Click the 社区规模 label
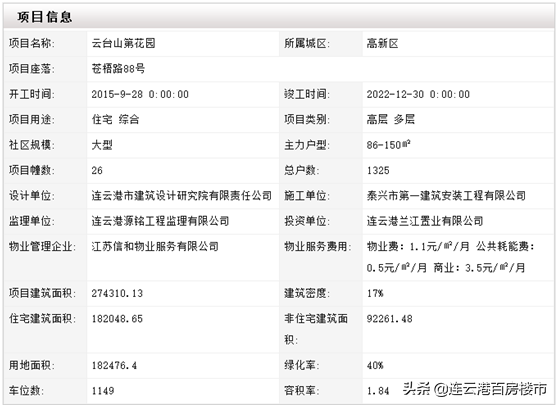Viewport: 558px width, 407px height. (32, 145)
